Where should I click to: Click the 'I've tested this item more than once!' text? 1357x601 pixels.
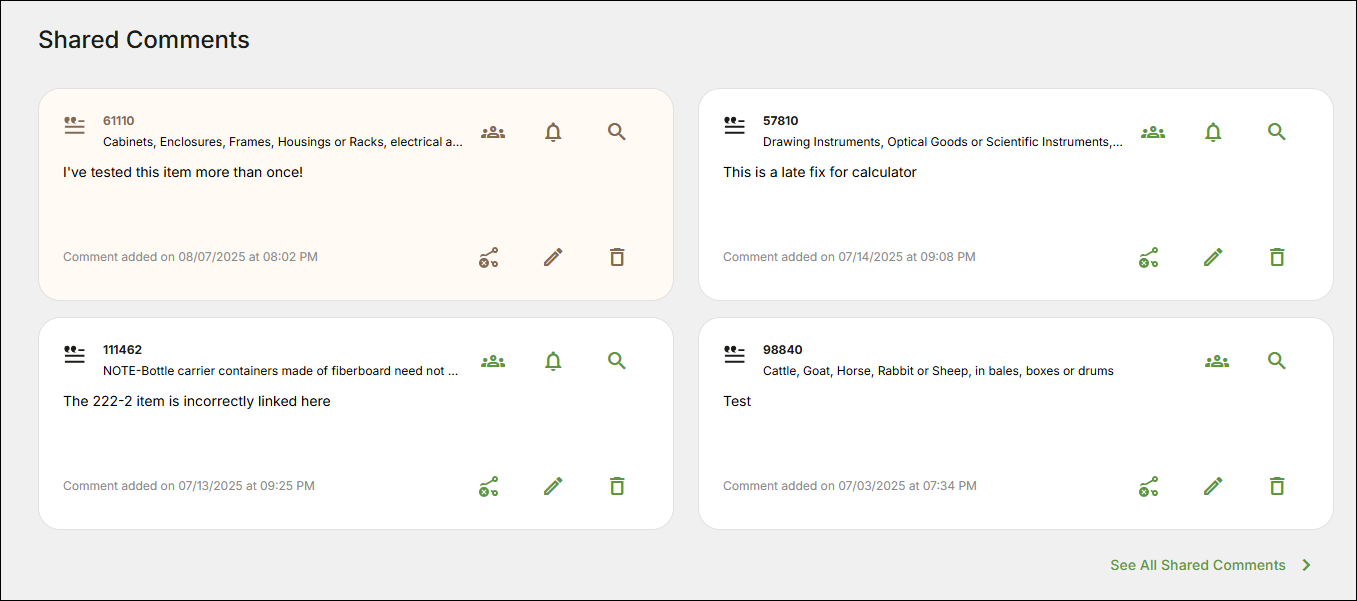point(183,172)
